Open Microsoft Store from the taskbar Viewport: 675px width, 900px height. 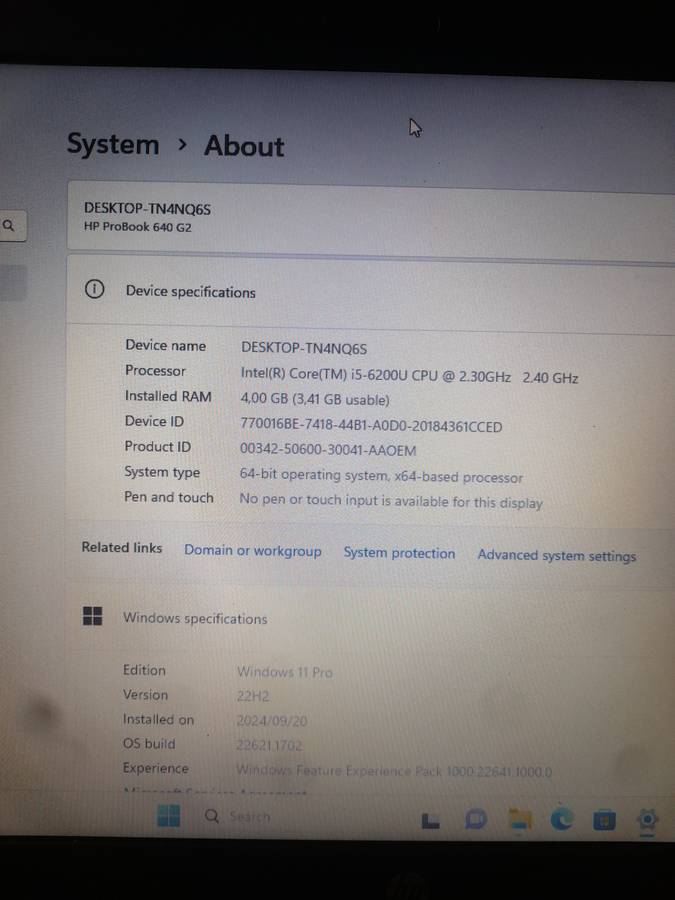[x=604, y=820]
